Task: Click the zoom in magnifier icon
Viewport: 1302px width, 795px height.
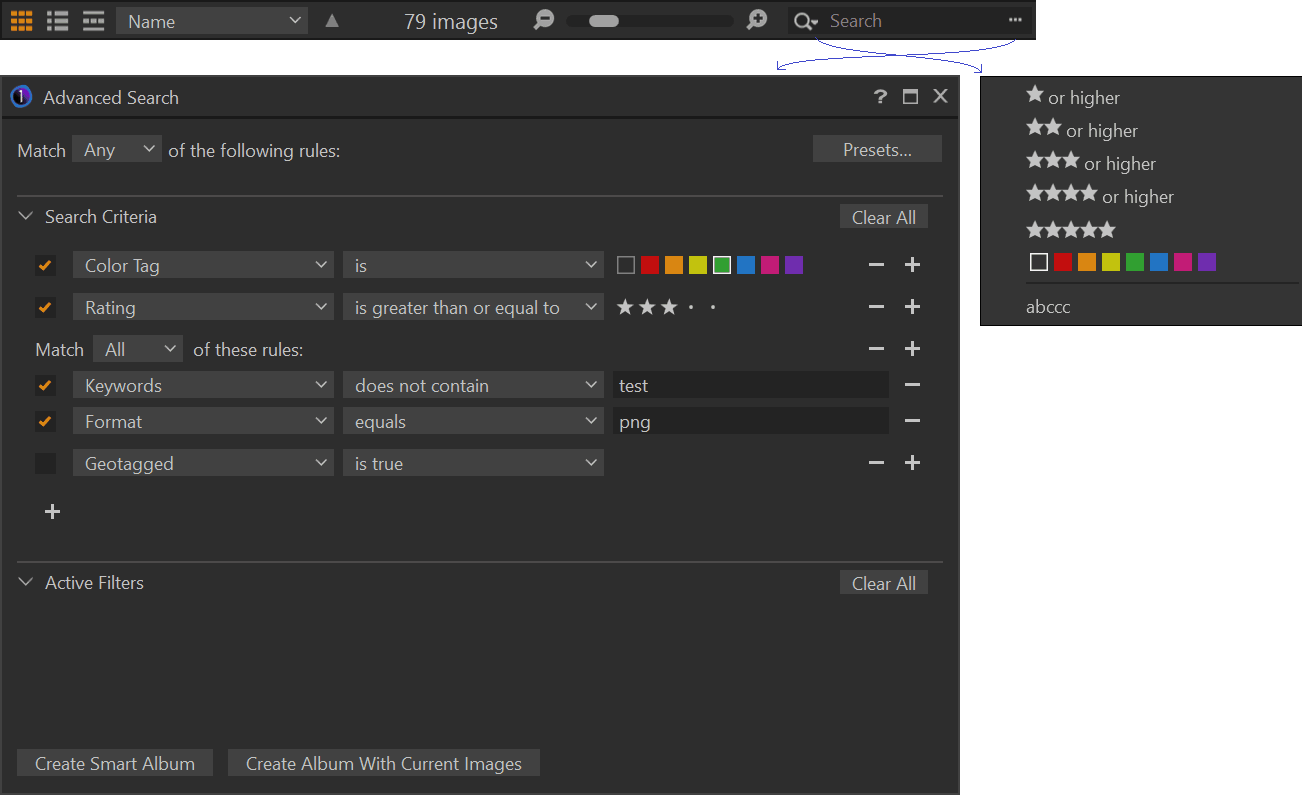Action: [757, 20]
